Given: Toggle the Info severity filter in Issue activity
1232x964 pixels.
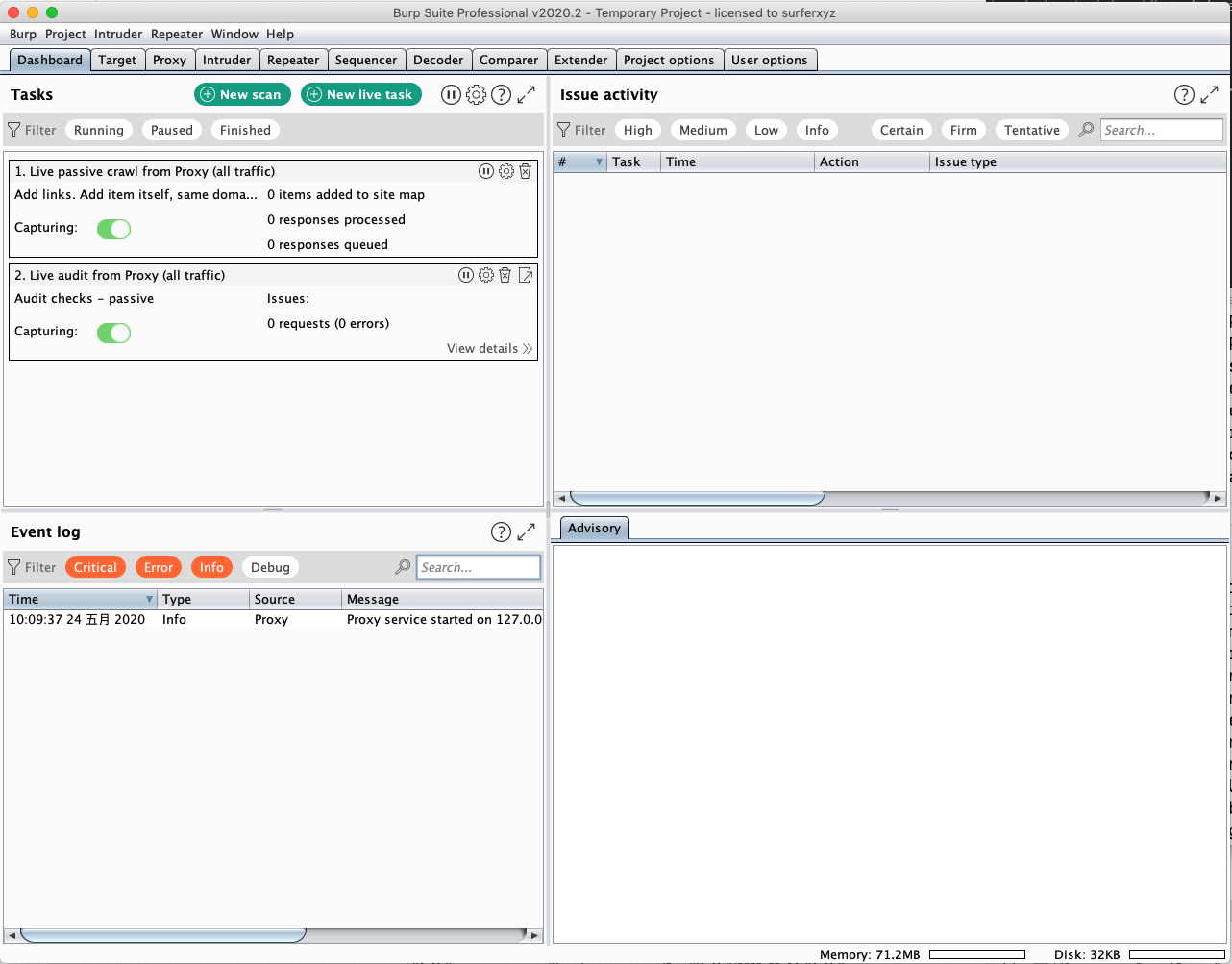Looking at the screenshot, I should click(817, 130).
